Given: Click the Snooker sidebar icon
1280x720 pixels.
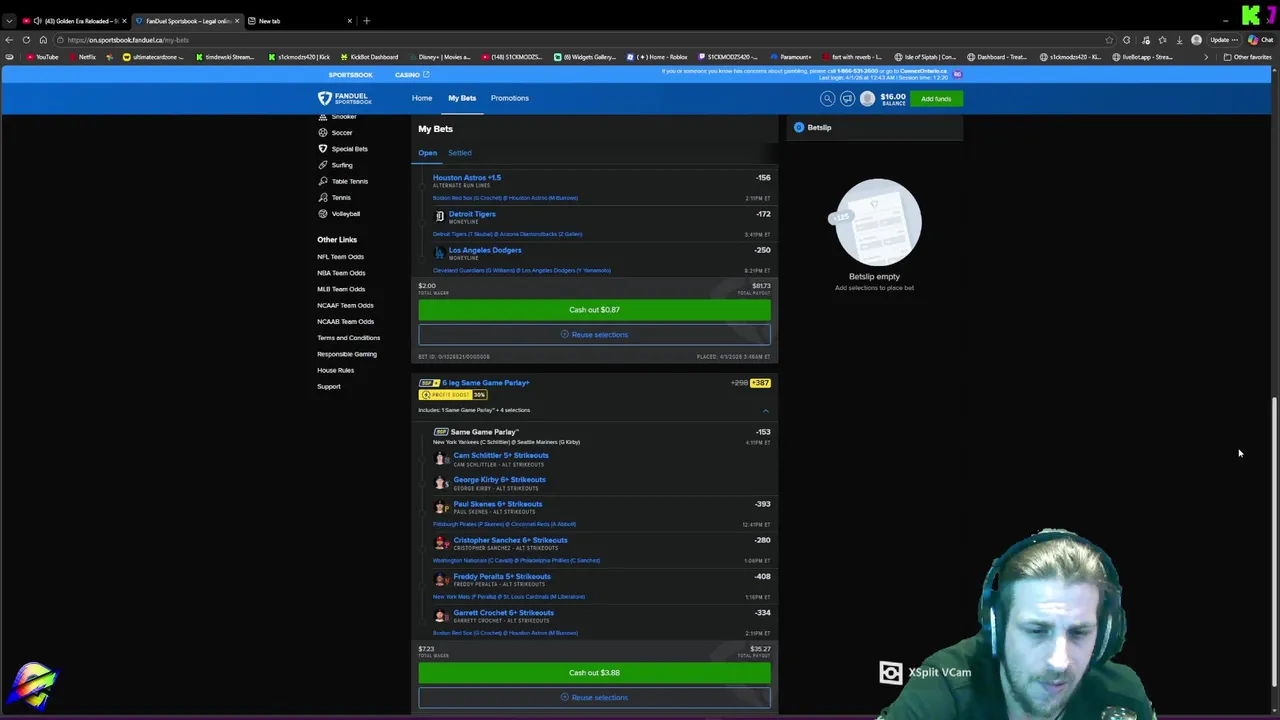Looking at the screenshot, I should point(322,117).
